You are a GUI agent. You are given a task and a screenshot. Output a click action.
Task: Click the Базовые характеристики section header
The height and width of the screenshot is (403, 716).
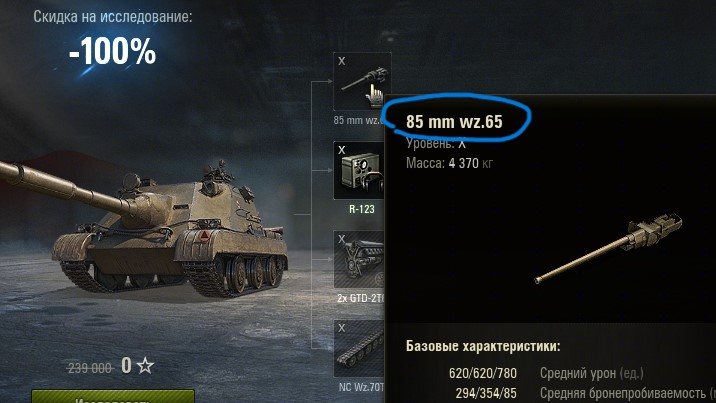click(483, 345)
